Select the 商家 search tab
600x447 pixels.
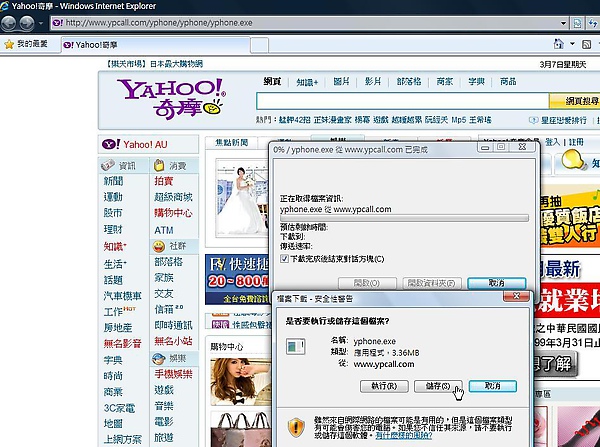point(445,82)
